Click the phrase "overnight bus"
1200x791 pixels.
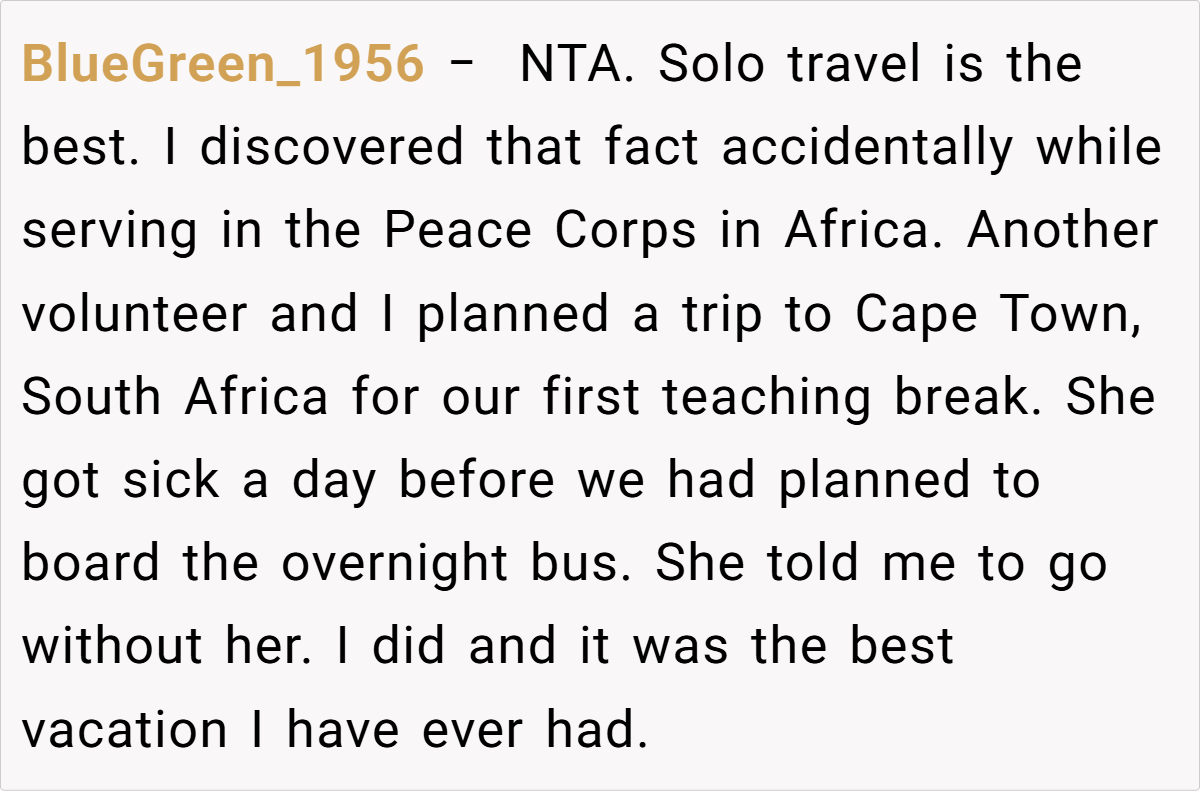tap(459, 564)
